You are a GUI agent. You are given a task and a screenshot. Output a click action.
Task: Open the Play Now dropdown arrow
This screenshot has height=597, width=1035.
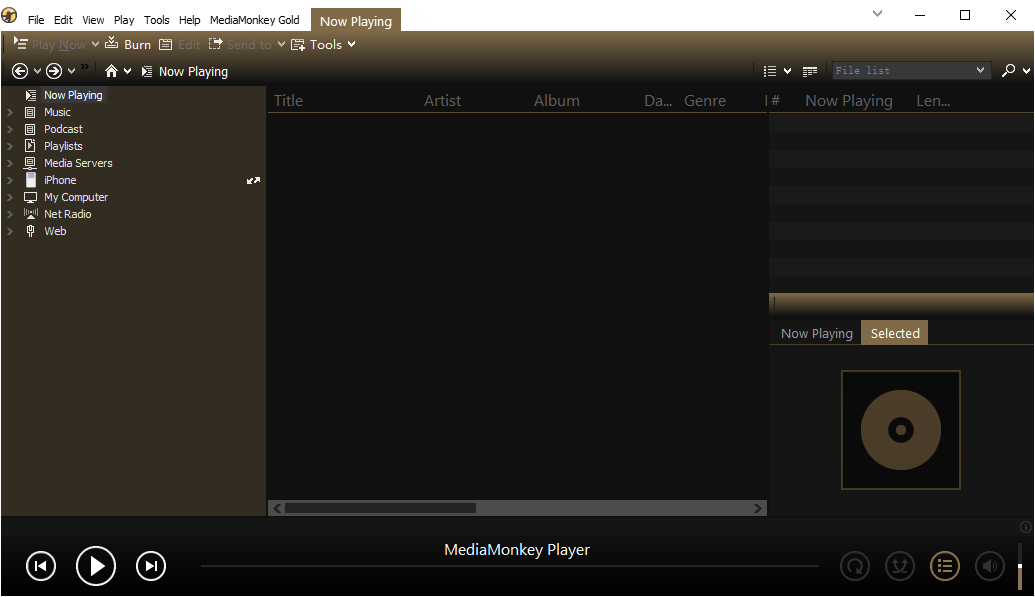[95, 44]
